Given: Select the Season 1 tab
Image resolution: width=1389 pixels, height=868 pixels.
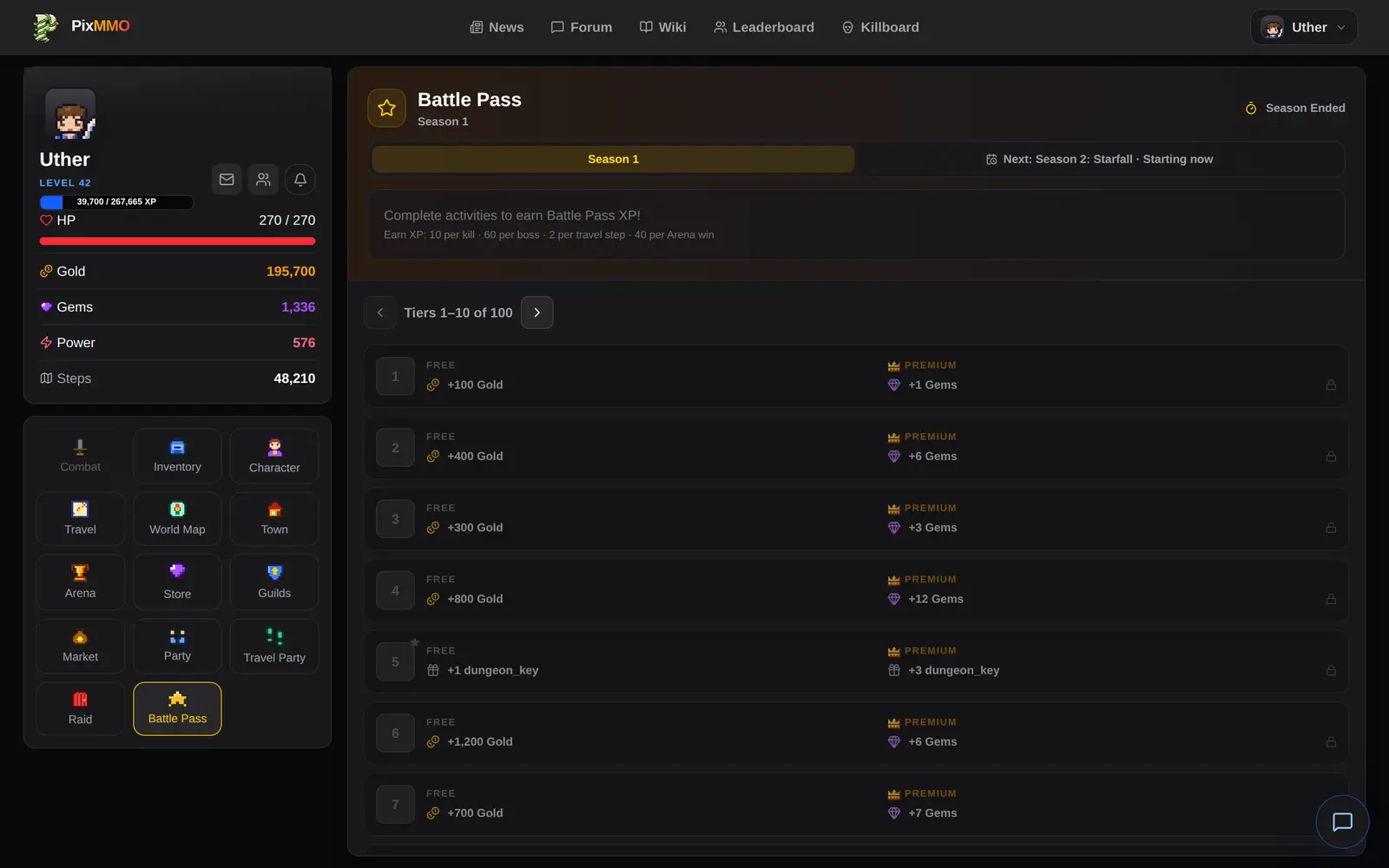Looking at the screenshot, I should pyautogui.click(x=613, y=159).
